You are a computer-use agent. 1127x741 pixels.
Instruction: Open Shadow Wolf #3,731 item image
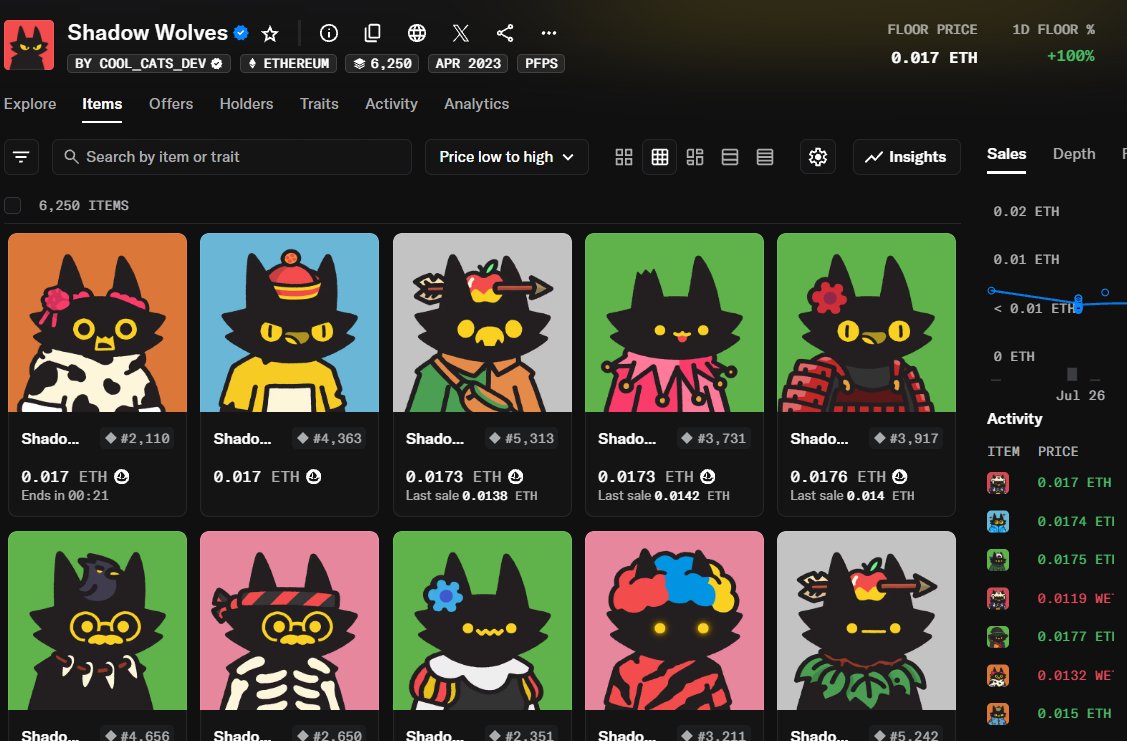point(674,322)
